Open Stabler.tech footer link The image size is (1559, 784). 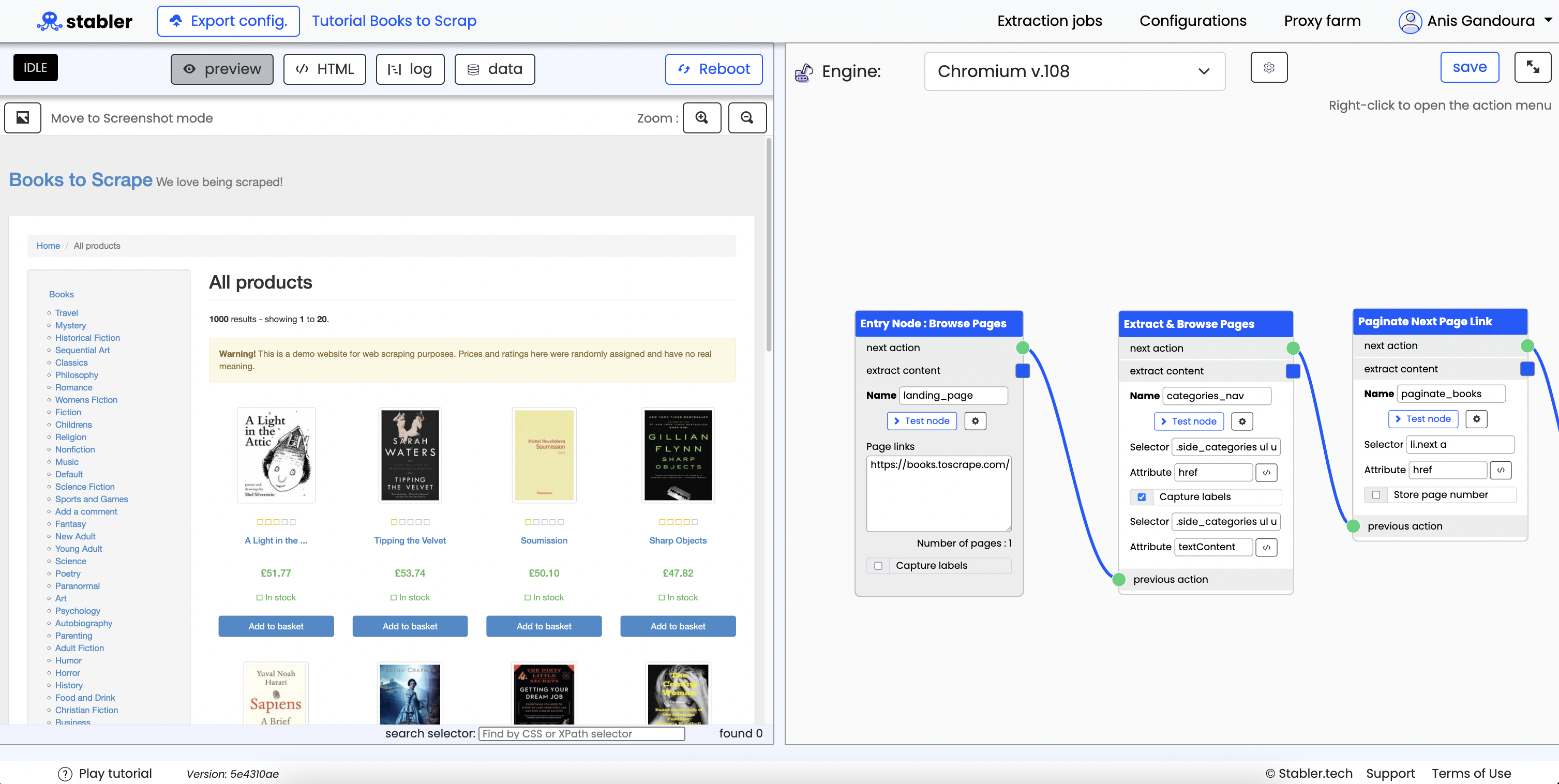1309,774
